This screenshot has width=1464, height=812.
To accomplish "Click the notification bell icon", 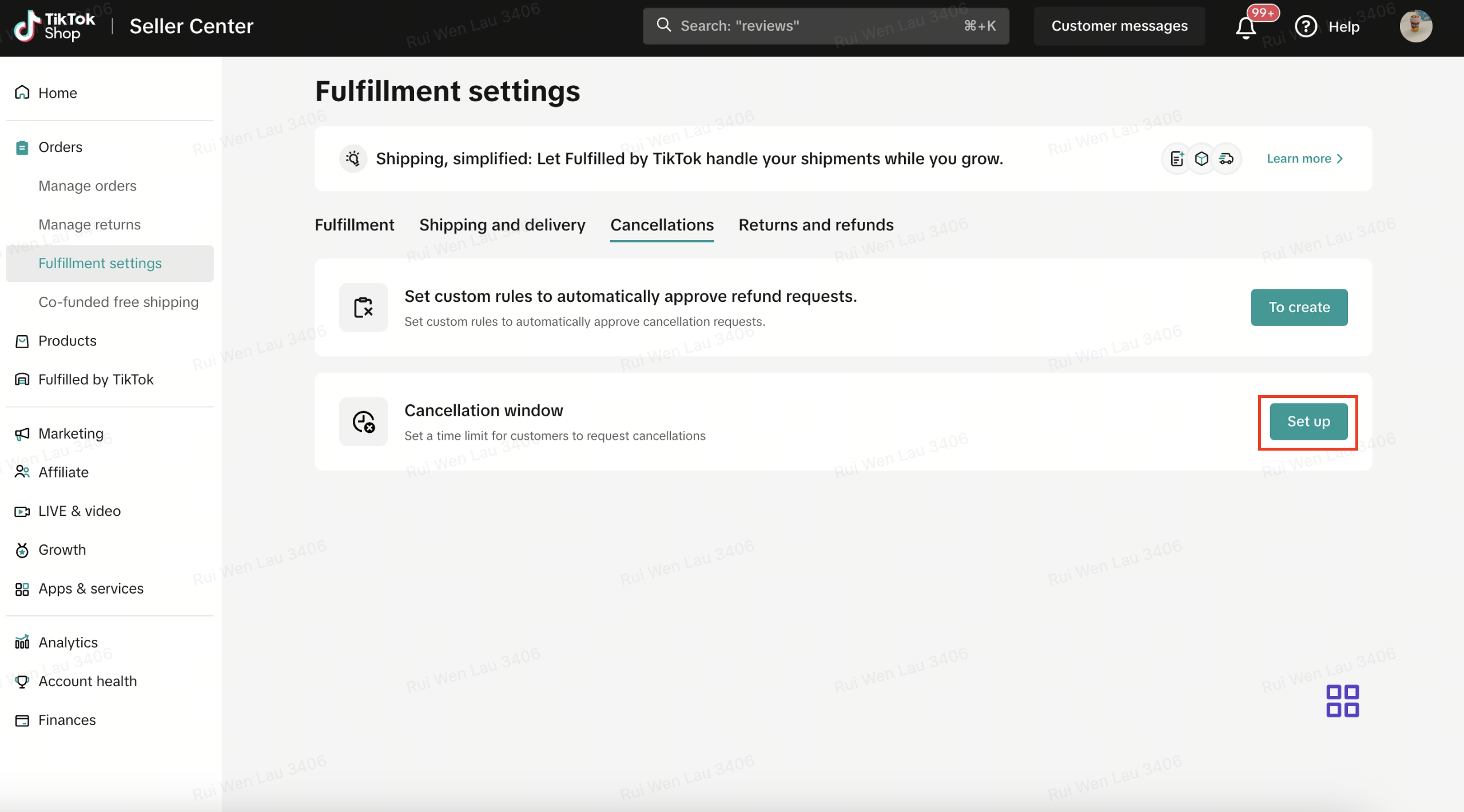I will 1246,27.
